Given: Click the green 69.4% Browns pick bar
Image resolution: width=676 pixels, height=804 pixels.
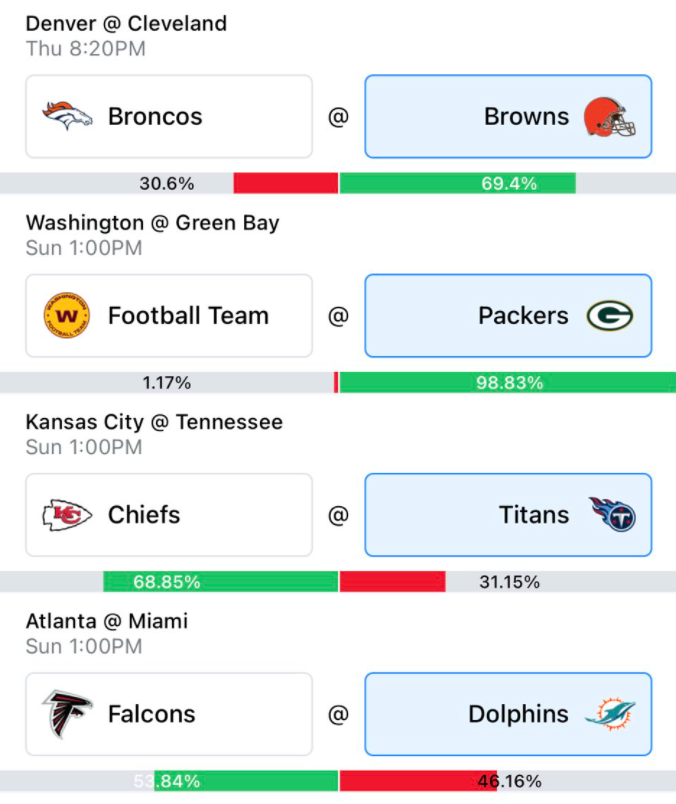Looking at the screenshot, I should (x=458, y=183).
